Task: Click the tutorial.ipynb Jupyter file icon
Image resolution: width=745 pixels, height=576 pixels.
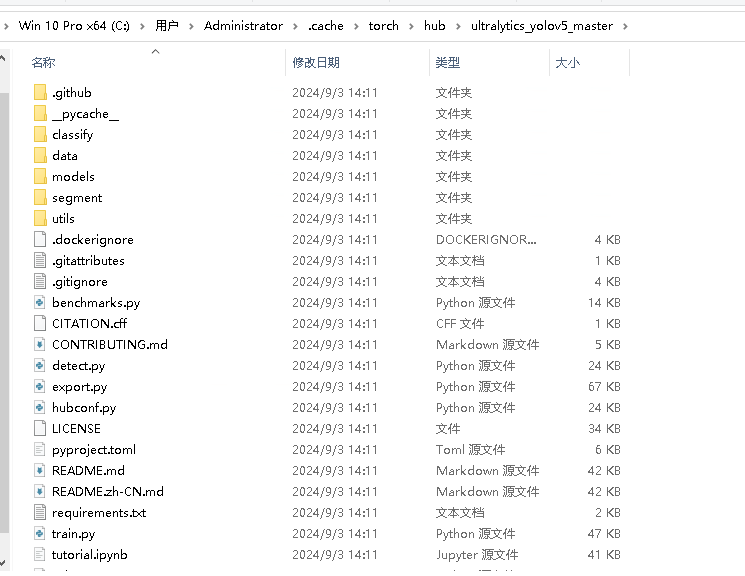Action: click(x=40, y=554)
